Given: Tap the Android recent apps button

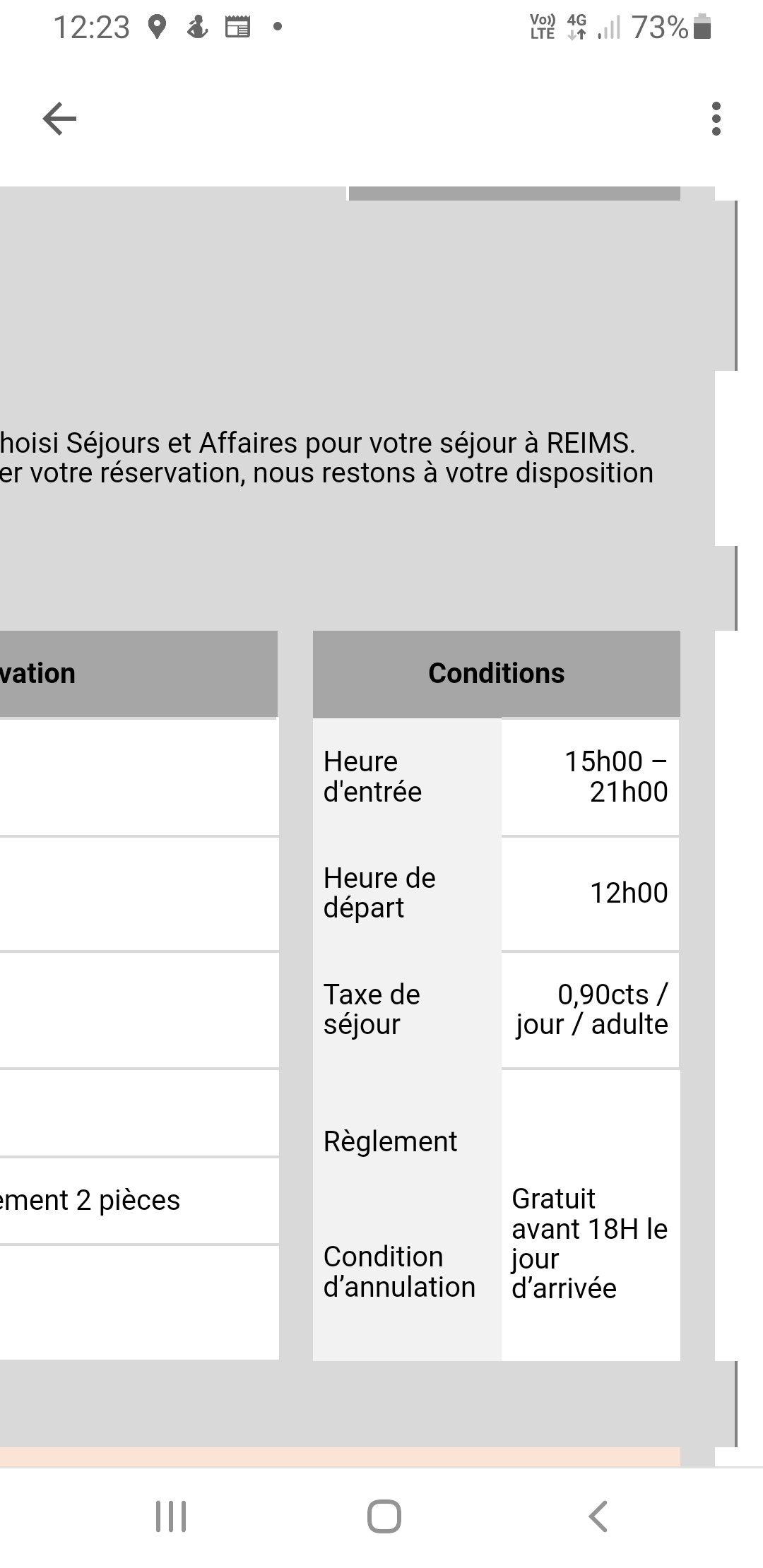Looking at the screenshot, I should click(x=171, y=1516).
